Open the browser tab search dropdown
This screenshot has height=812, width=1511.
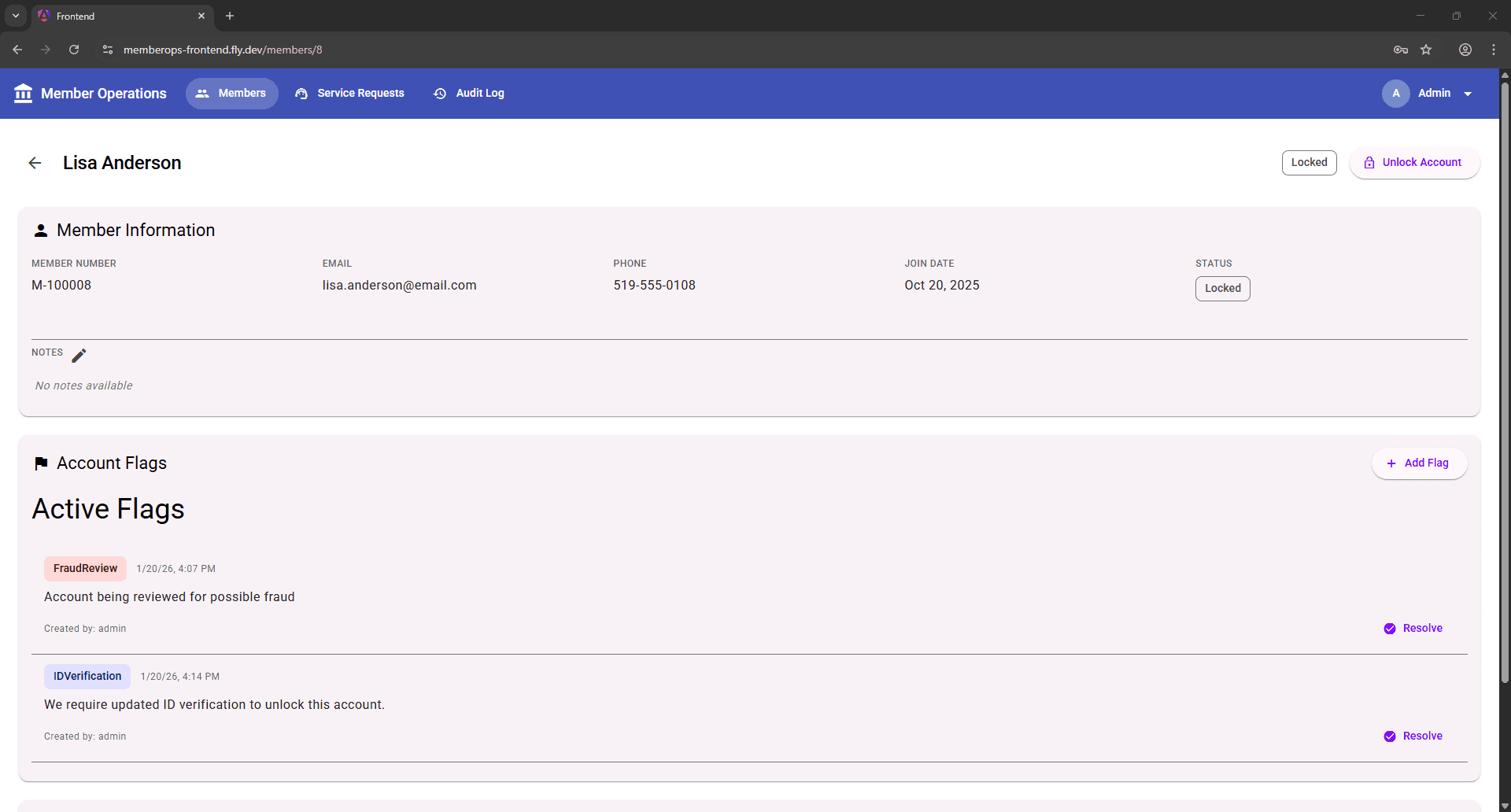click(x=15, y=15)
